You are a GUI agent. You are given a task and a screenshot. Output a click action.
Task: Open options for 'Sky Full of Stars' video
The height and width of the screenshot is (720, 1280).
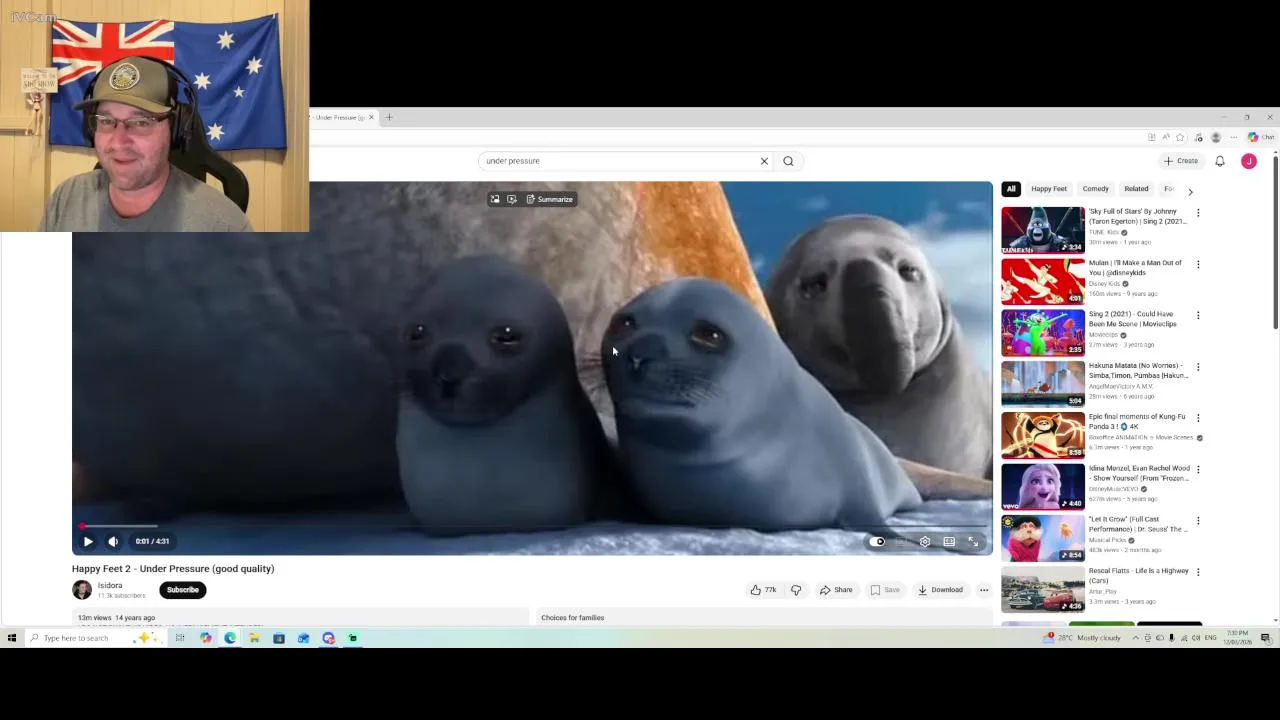[x=1198, y=213]
